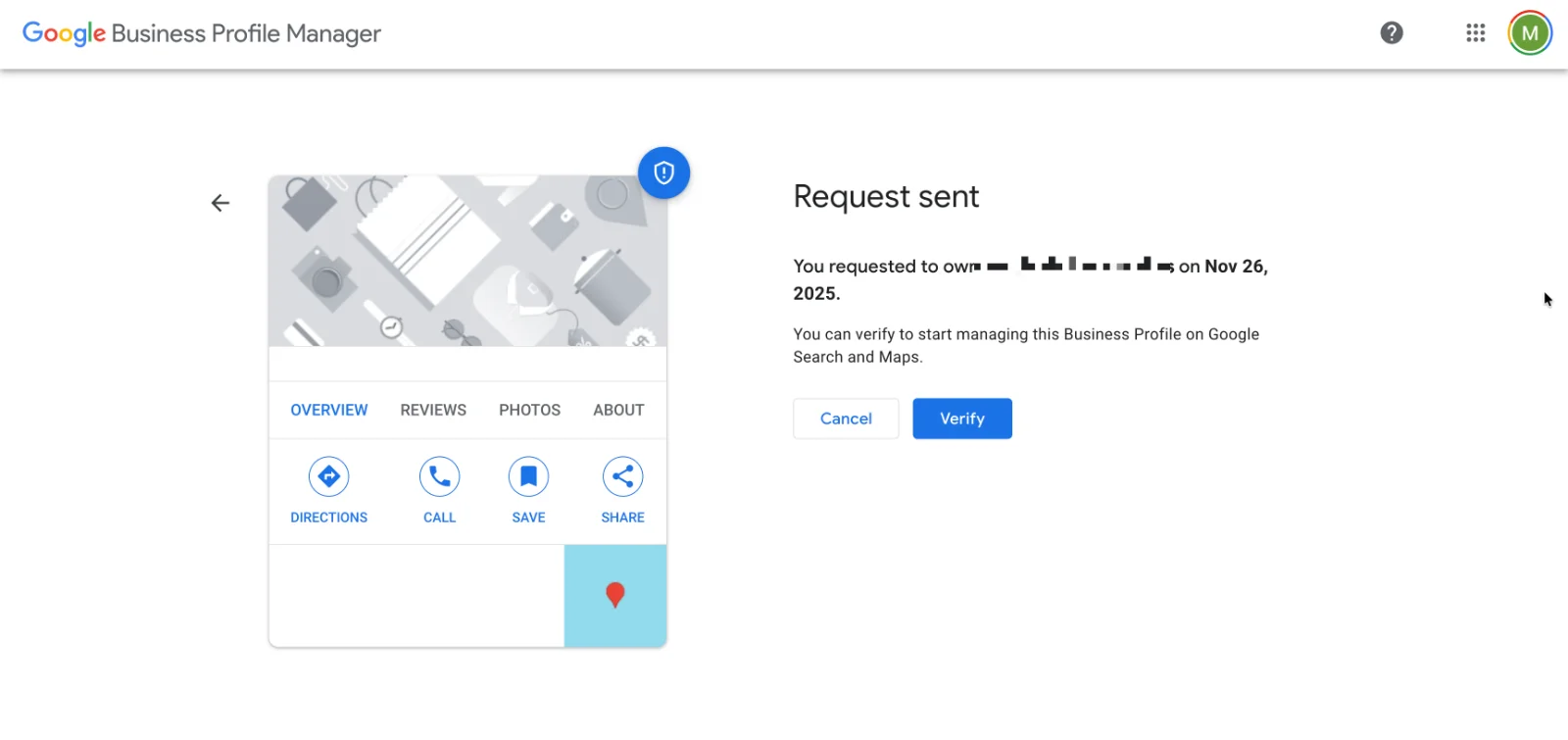Click the account avatar labeled M
The image size is (1568, 740).
[x=1530, y=33]
